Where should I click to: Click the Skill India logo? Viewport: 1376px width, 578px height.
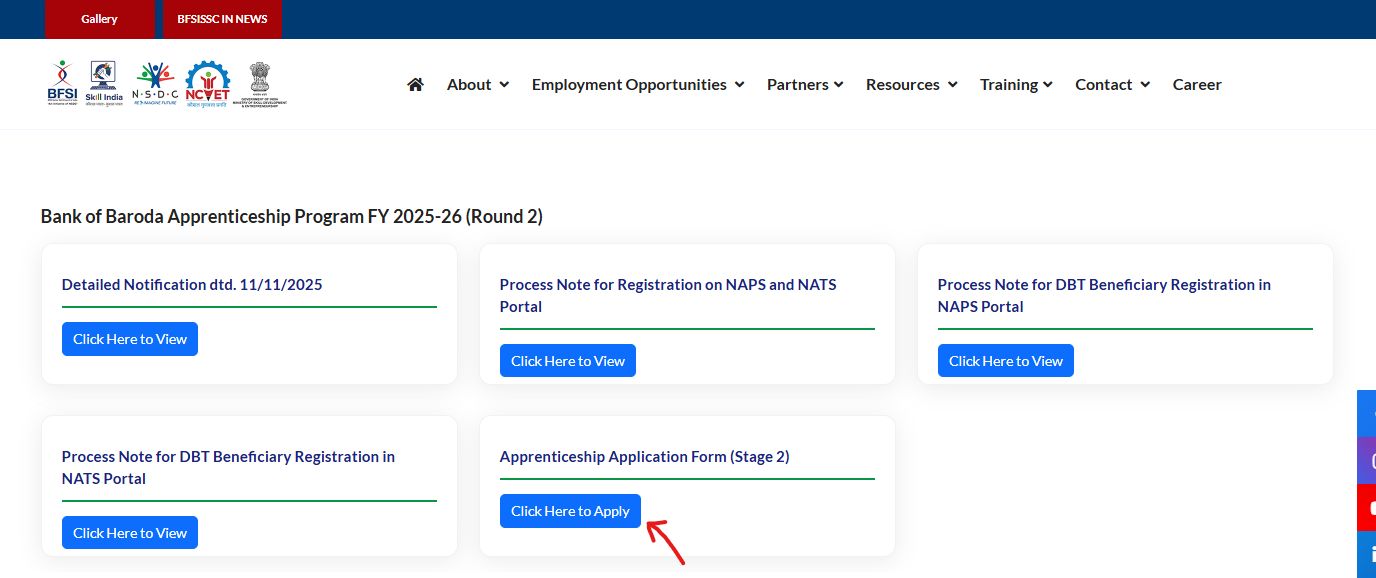pyautogui.click(x=103, y=83)
